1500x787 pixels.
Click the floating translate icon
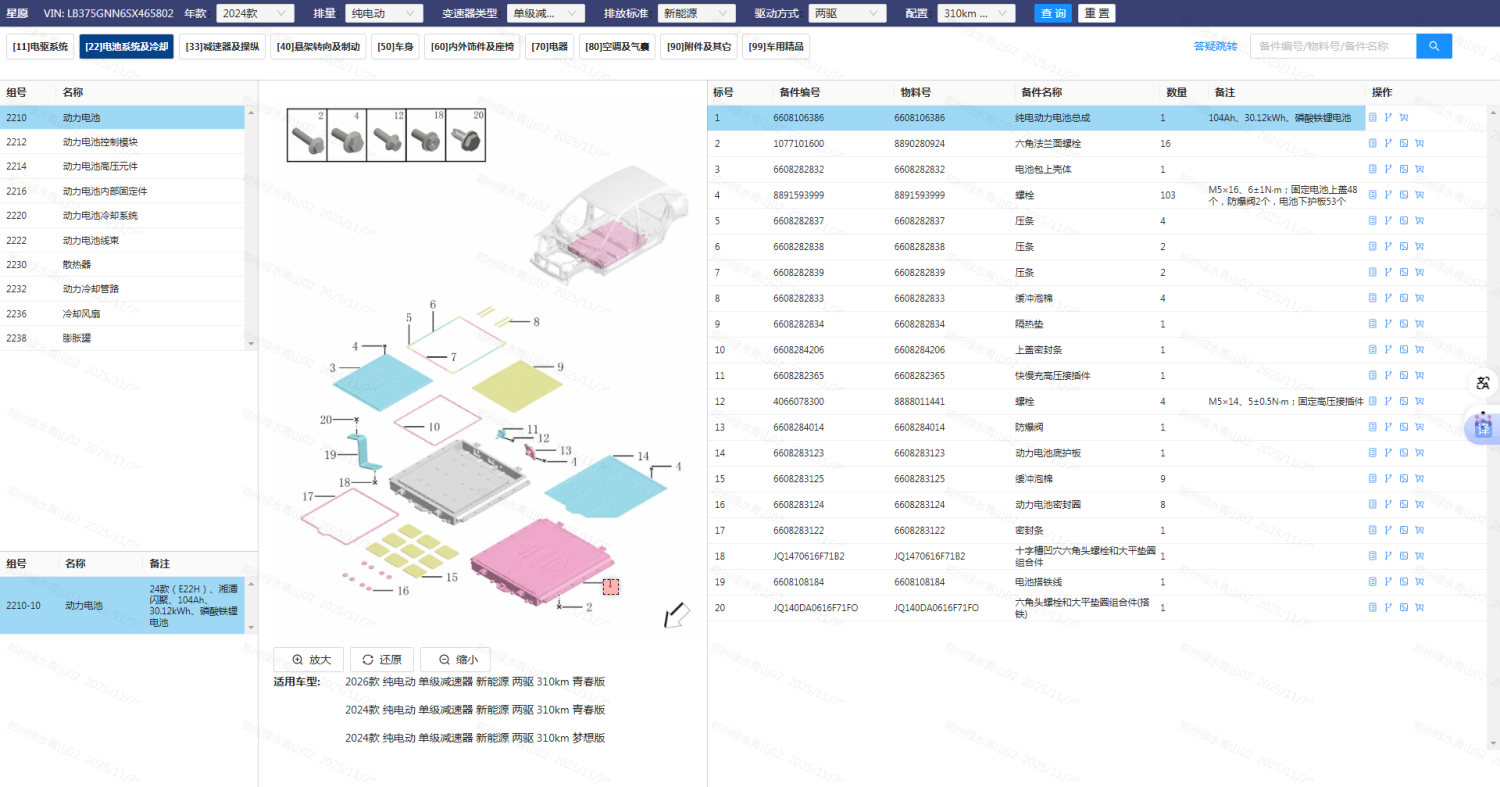pyautogui.click(x=1483, y=383)
